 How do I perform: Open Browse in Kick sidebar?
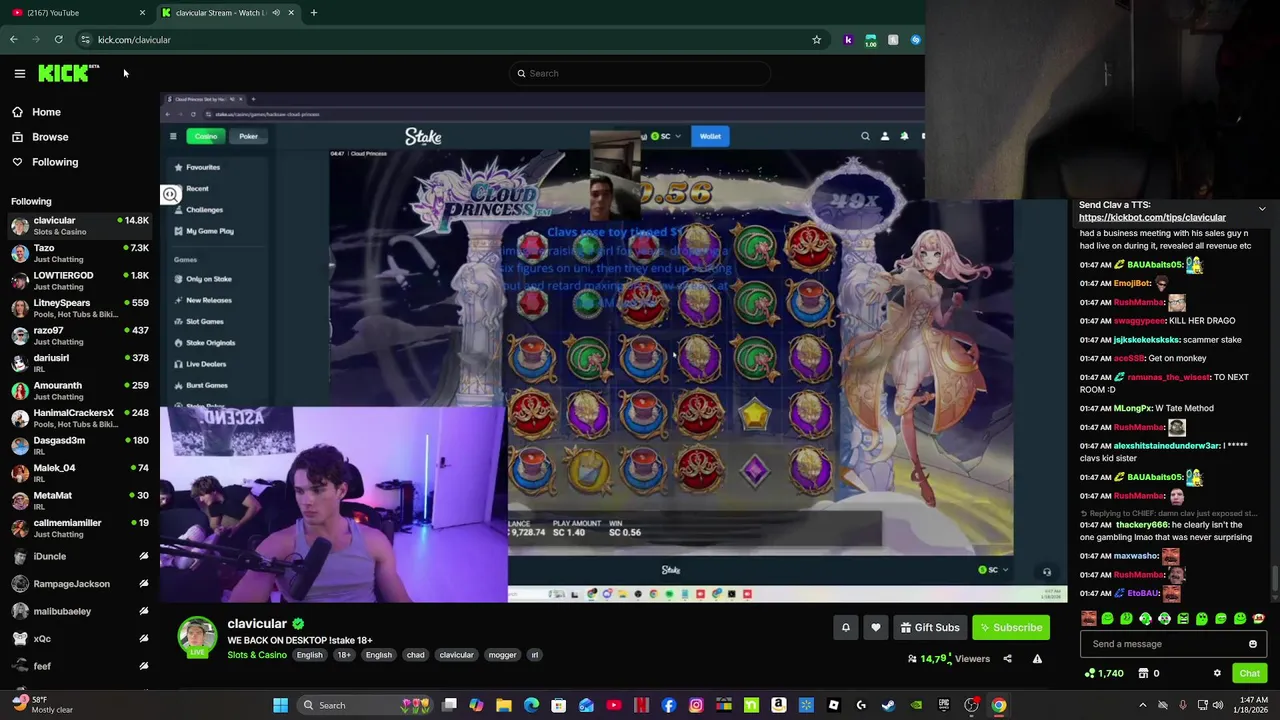50,137
